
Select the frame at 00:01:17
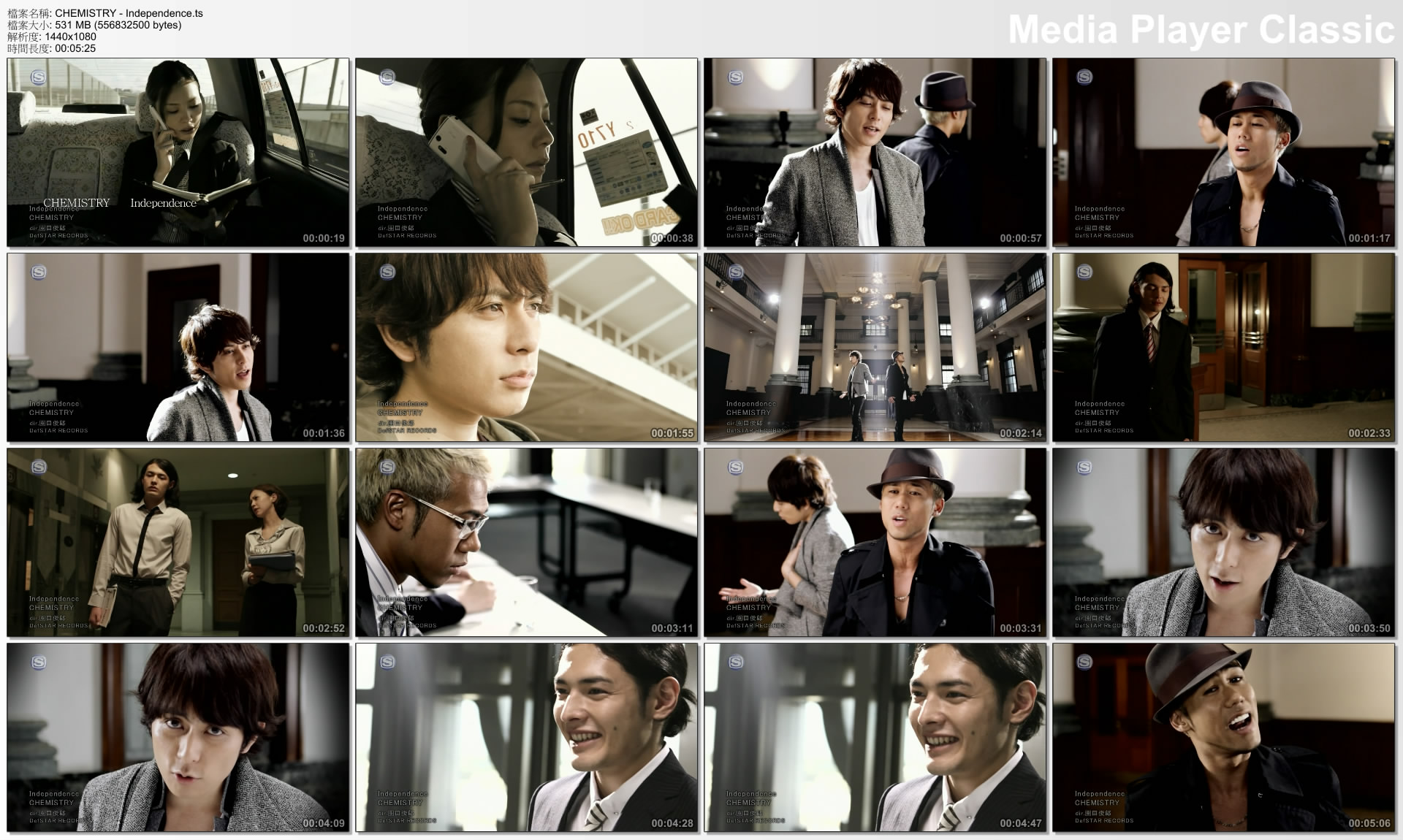click(x=1223, y=152)
